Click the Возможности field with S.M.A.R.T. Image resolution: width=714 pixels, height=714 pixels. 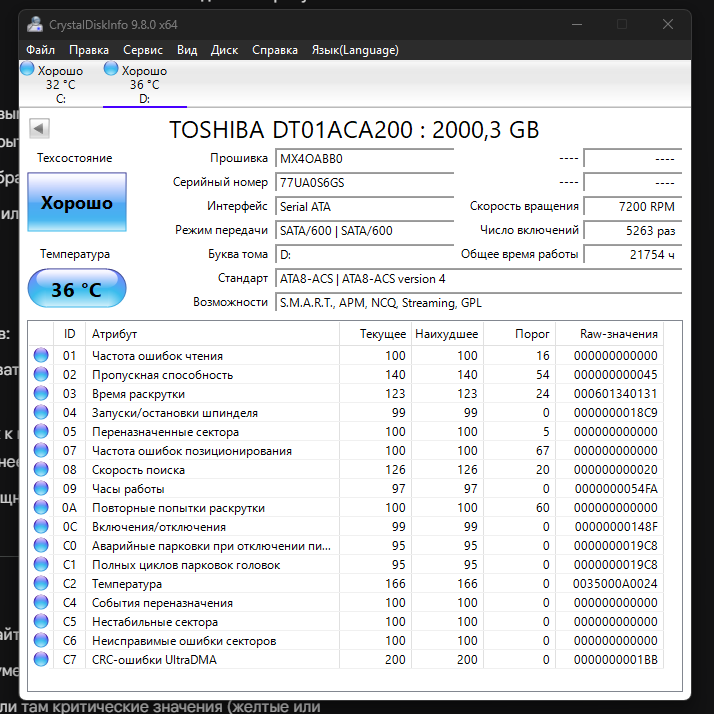[x=479, y=303]
